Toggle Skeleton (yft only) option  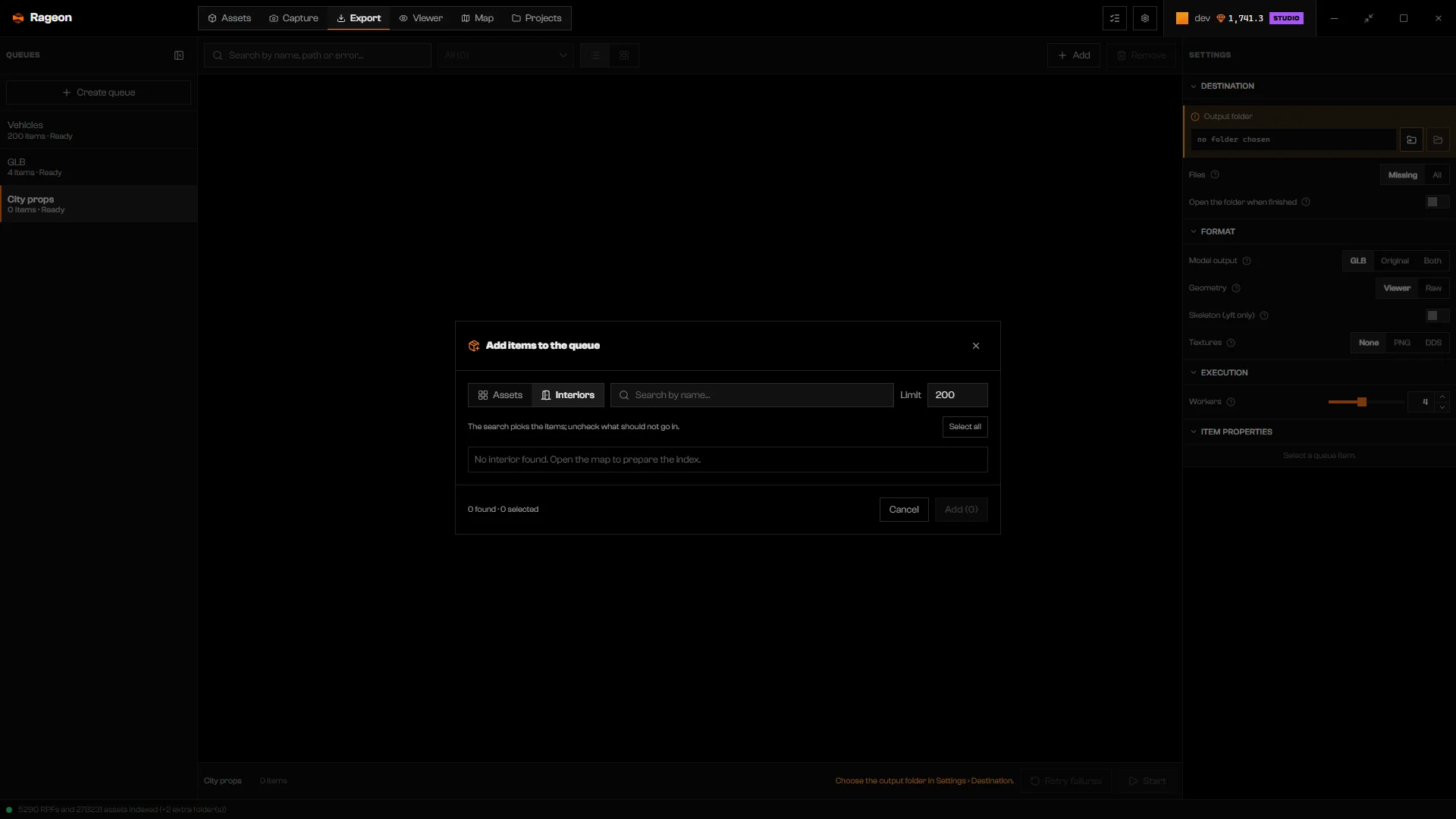(x=1437, y=315)
